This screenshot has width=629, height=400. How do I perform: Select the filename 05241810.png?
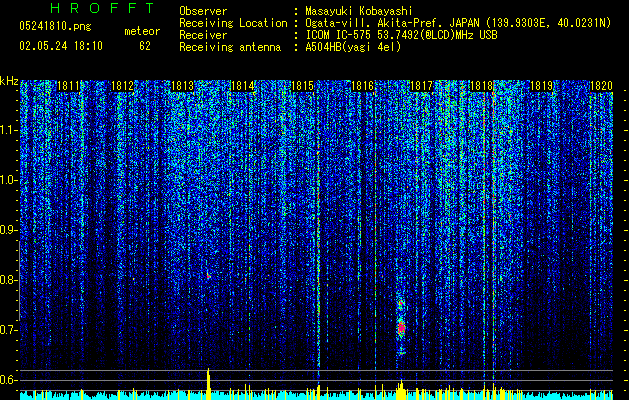coord(55,26)
